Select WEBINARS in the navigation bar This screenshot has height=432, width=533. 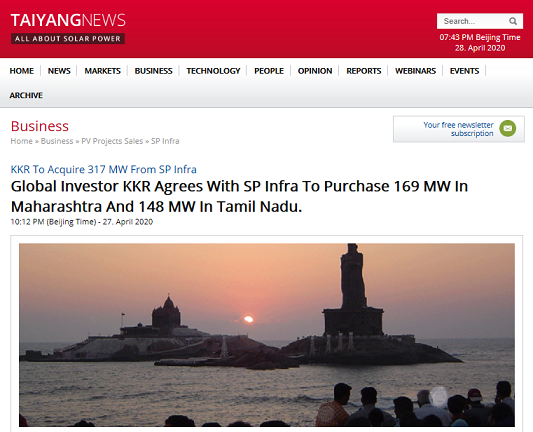tap(415, 71)
